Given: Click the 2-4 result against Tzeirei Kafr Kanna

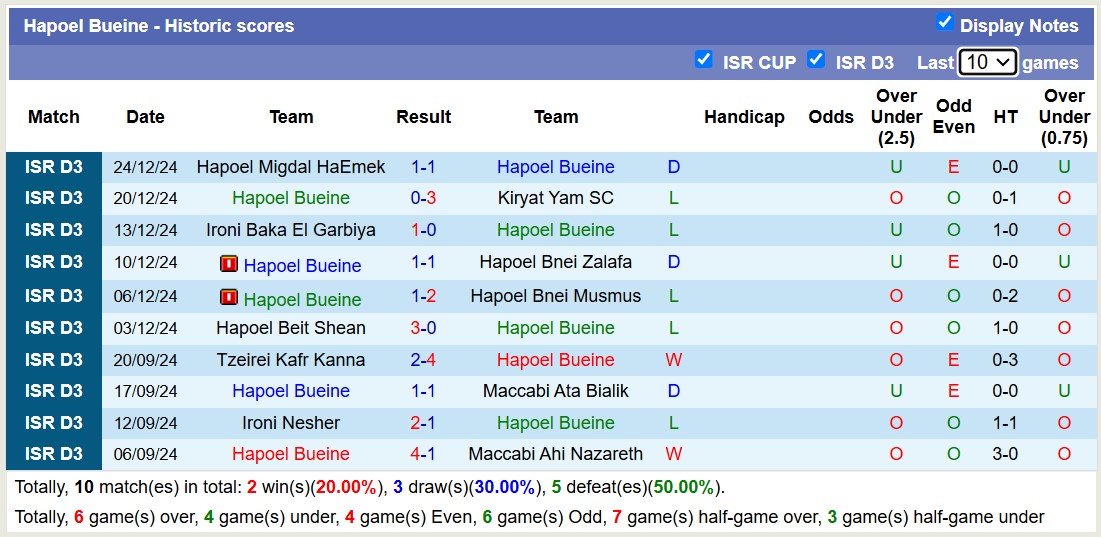Looking at the screenshot, I should pos(423,360).
